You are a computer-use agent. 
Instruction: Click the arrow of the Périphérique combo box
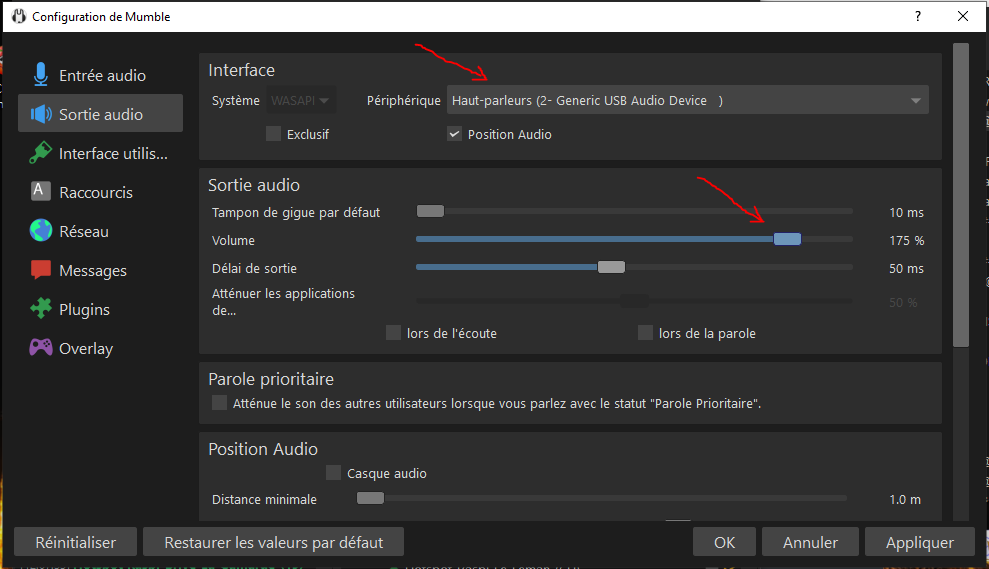coord(915,101)
